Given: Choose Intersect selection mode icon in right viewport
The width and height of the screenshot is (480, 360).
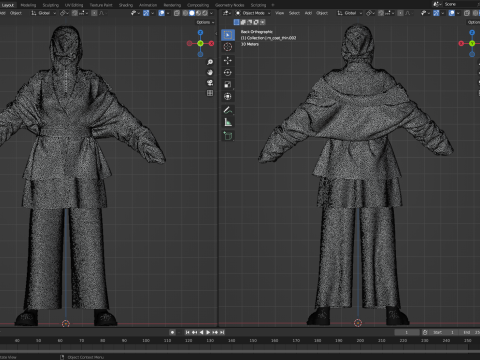Looking at the screenshot, I should tap(263, 22).
